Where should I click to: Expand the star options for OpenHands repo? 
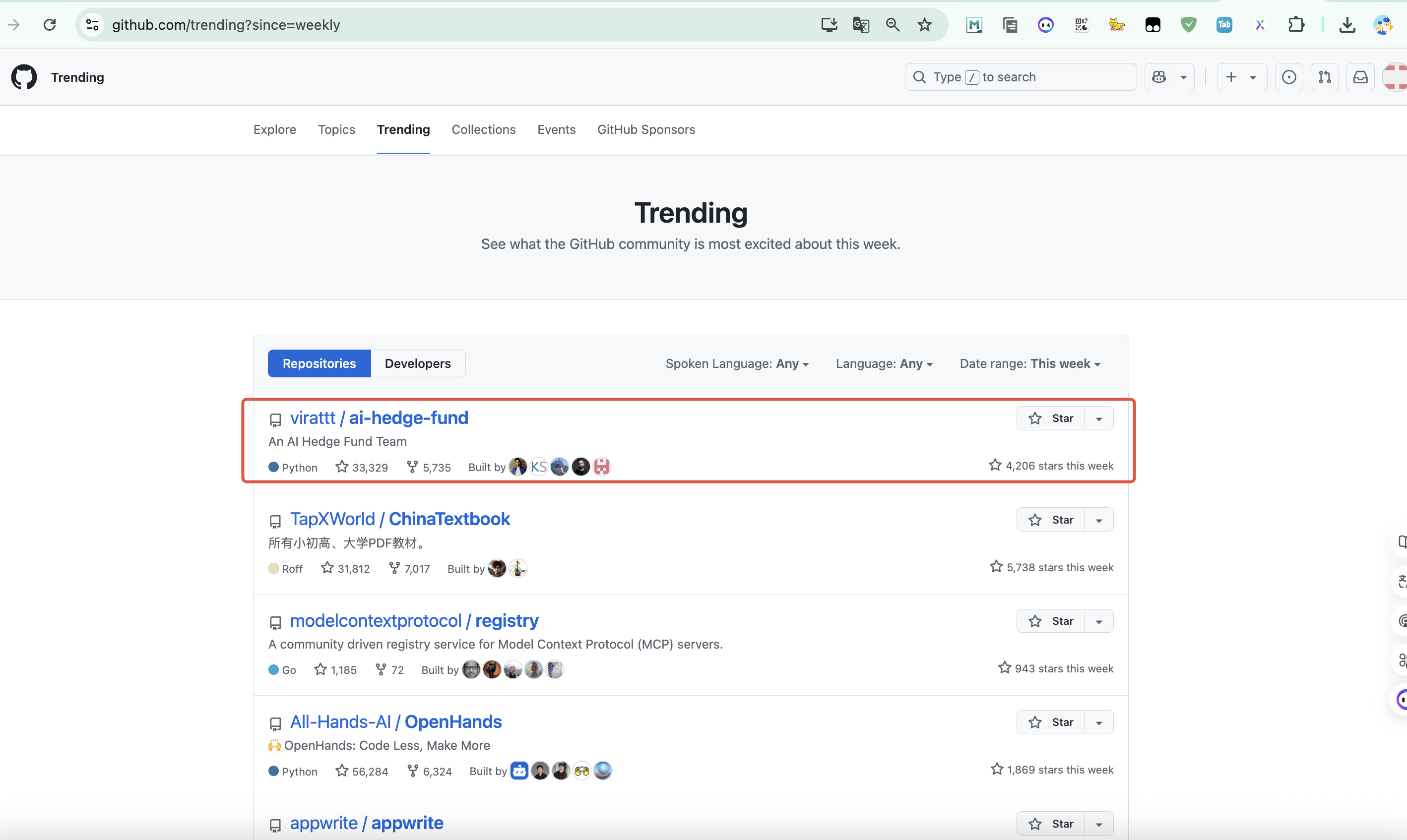tap(1098, 721)
